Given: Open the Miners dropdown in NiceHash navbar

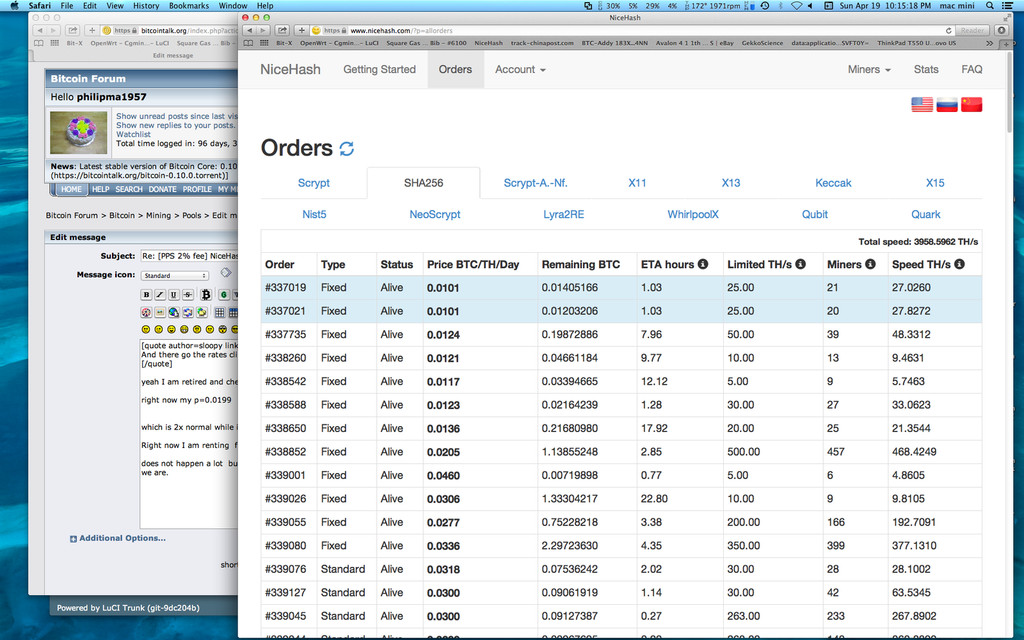Looking at the screenshot, I should point(869,69).
